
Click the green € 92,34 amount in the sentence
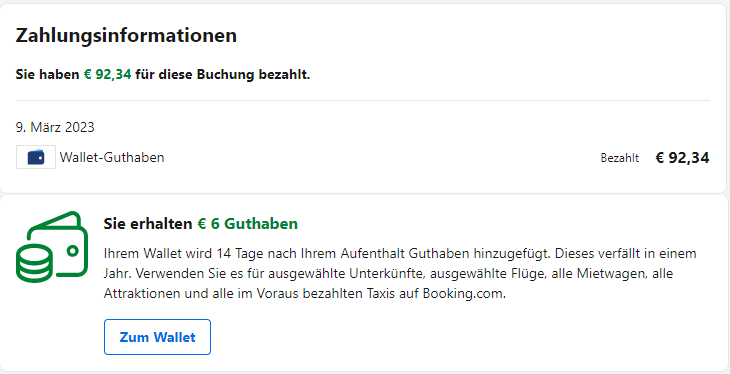pos(108,75)
